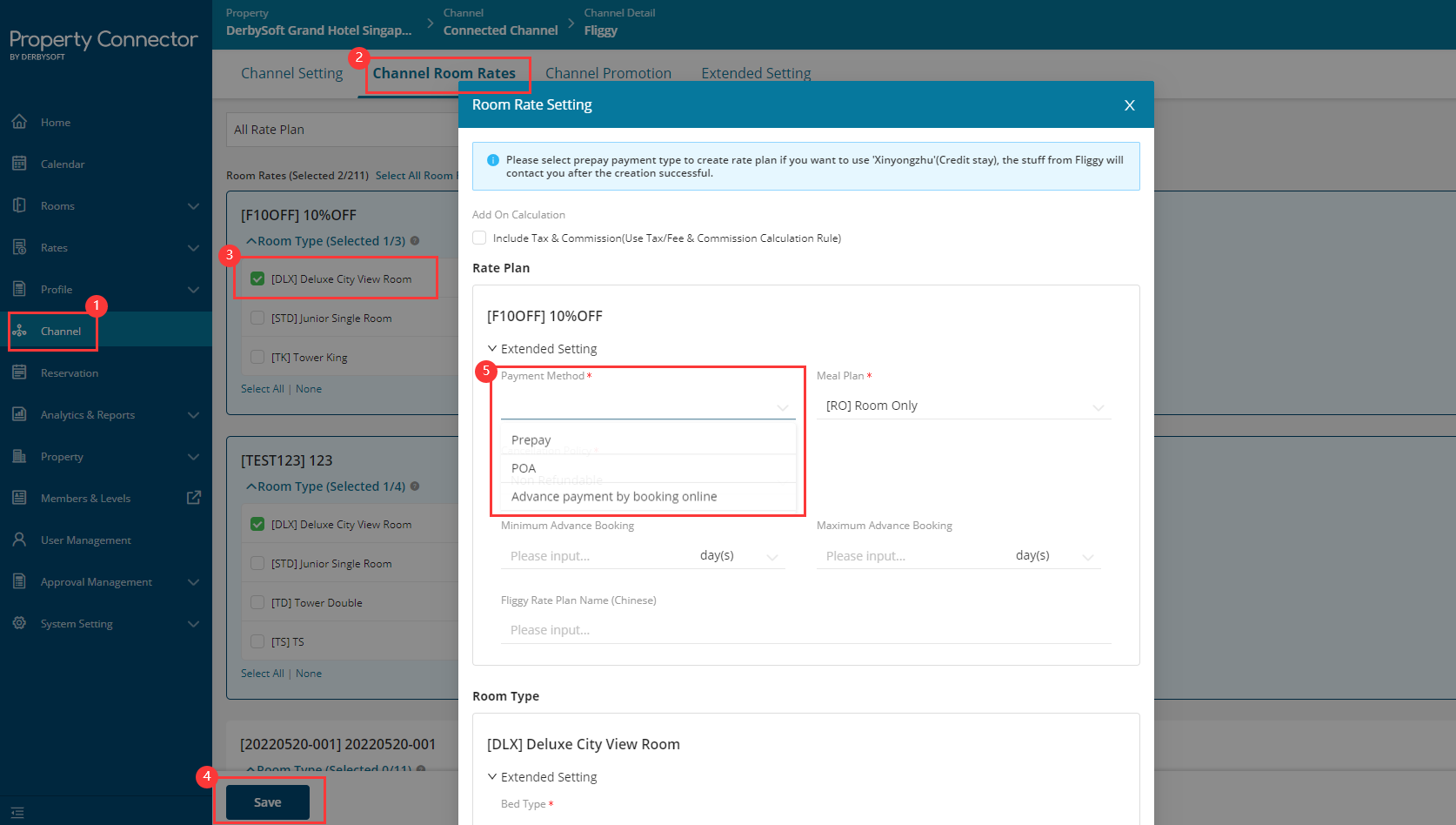
Task: Expand the System Setting sidebar menu
Action: (x=193, y=624)
